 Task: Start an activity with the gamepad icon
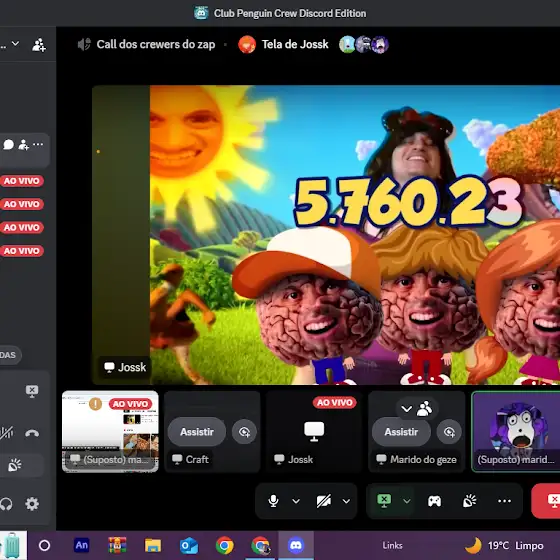coord(434,501)
